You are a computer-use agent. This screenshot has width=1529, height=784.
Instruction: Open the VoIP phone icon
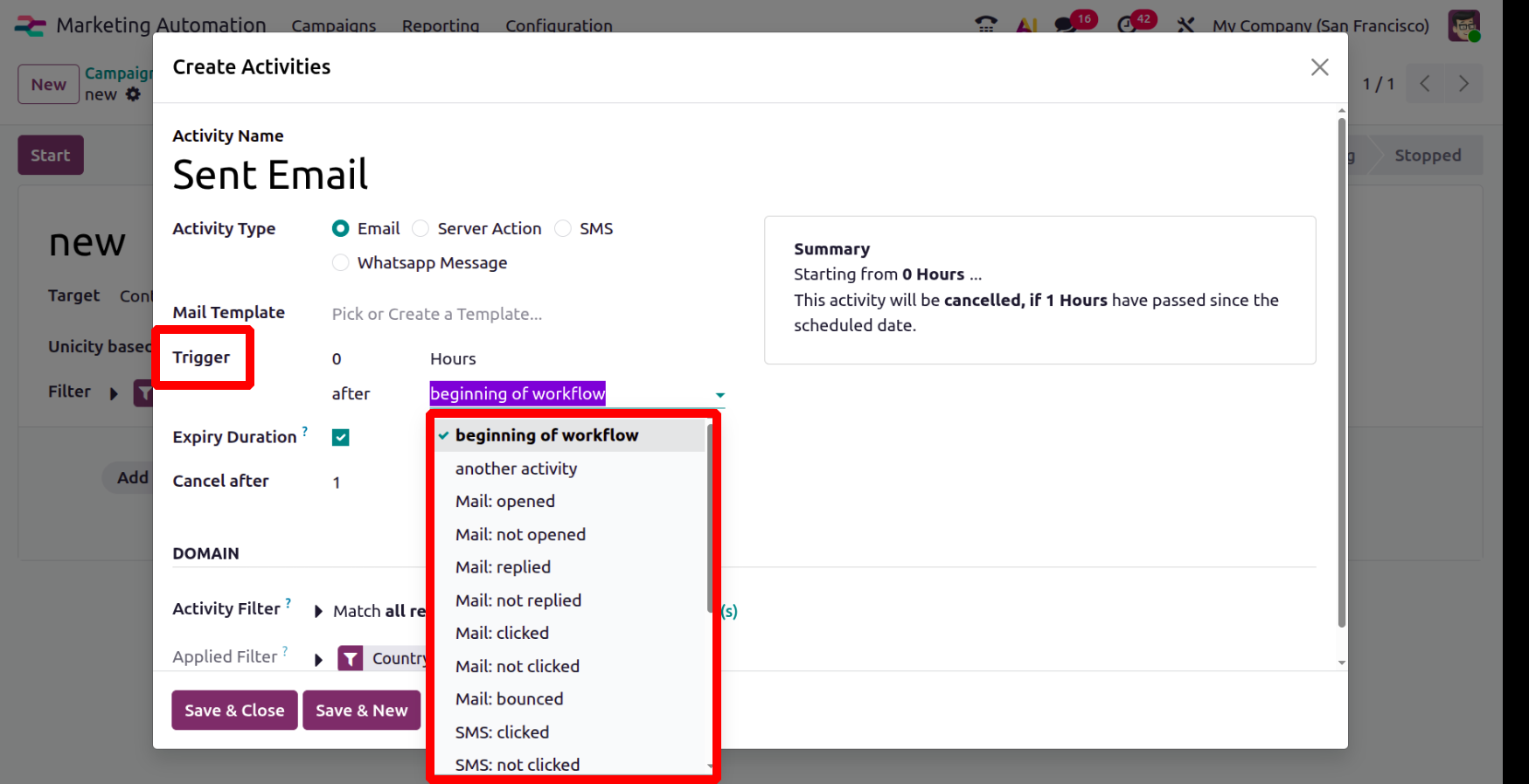click(986, 25)
